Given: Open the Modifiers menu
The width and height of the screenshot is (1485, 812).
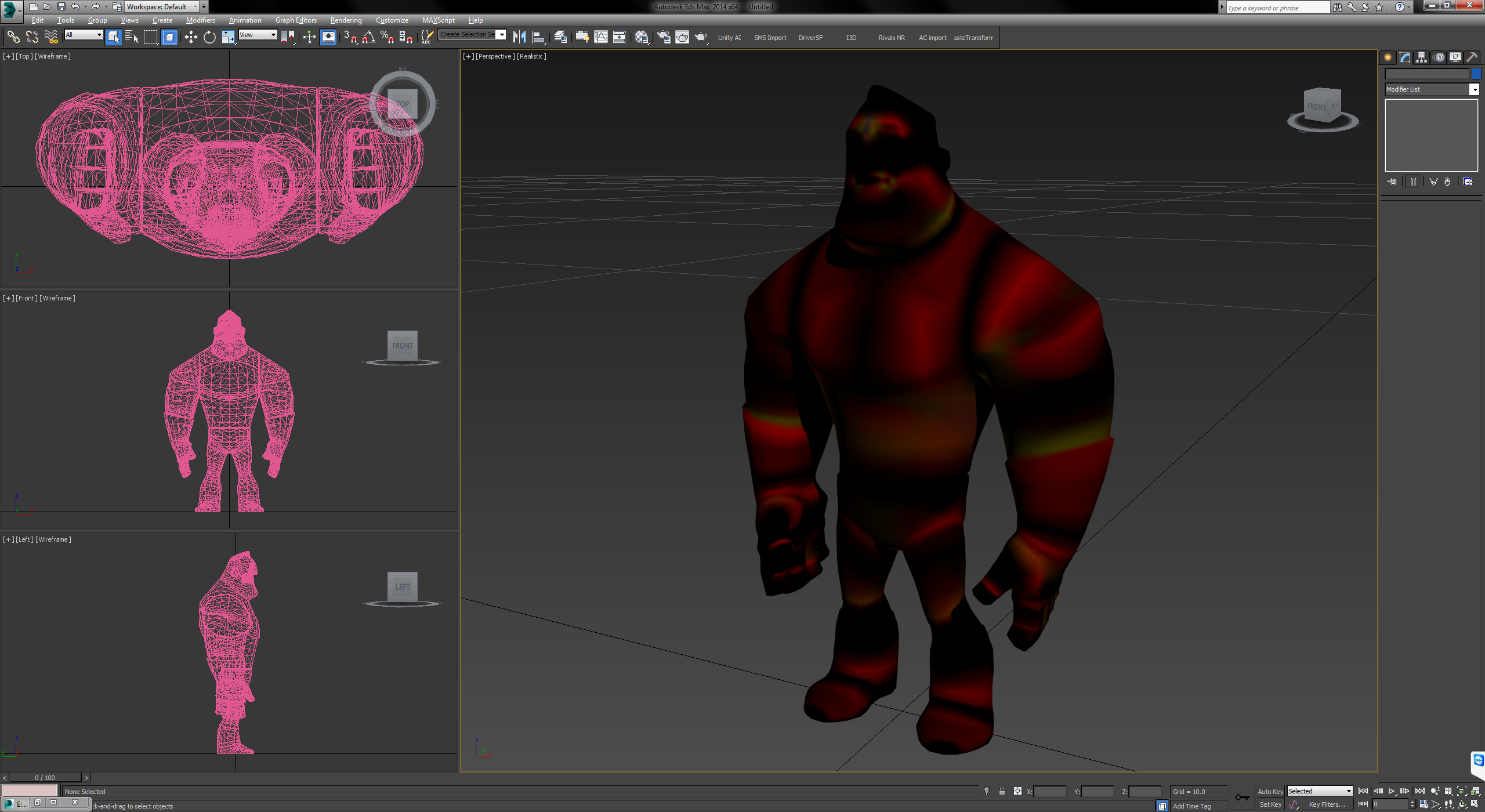Looking at the screenshot, I should coord(201,20).
